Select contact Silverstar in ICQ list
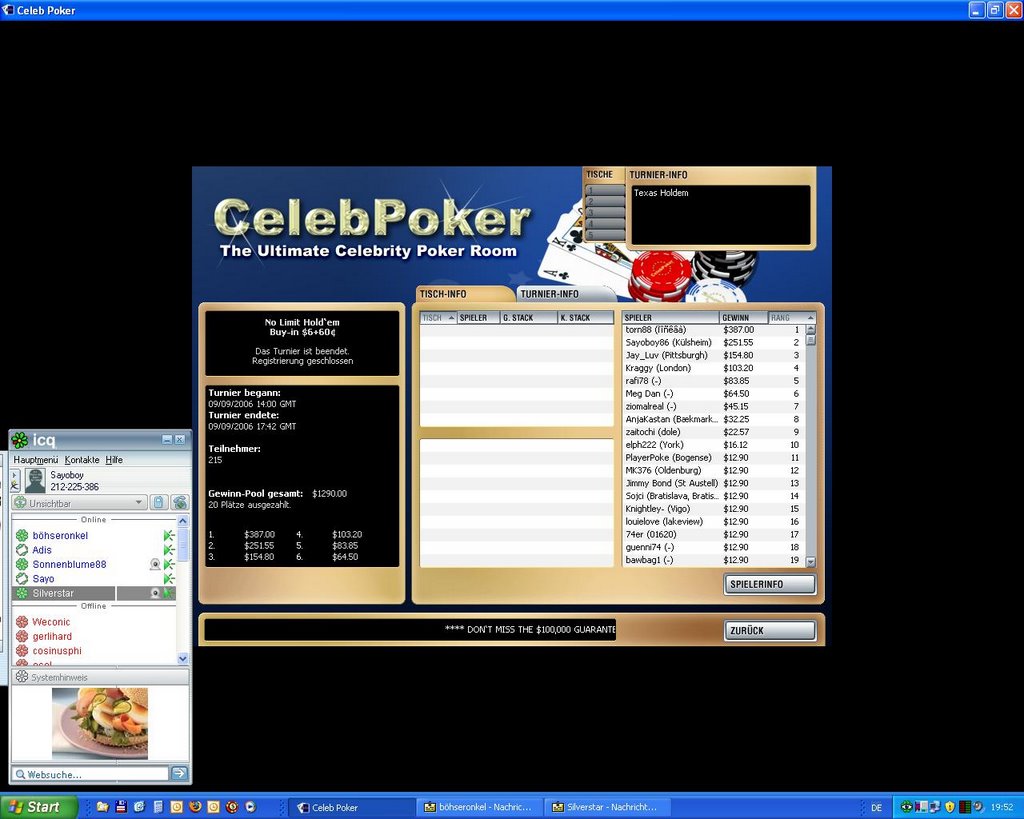This screenshot has width=1024, height=819. 95,593
